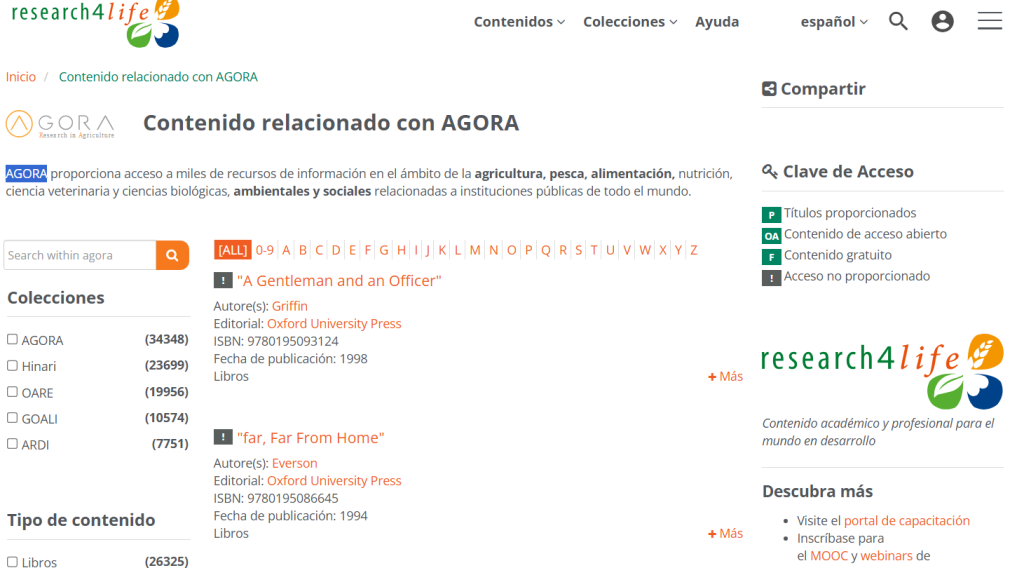Viewport: 1024px width, 568px height.
Task: Click the orange search button next to agora search
Action: pos(172,255)
